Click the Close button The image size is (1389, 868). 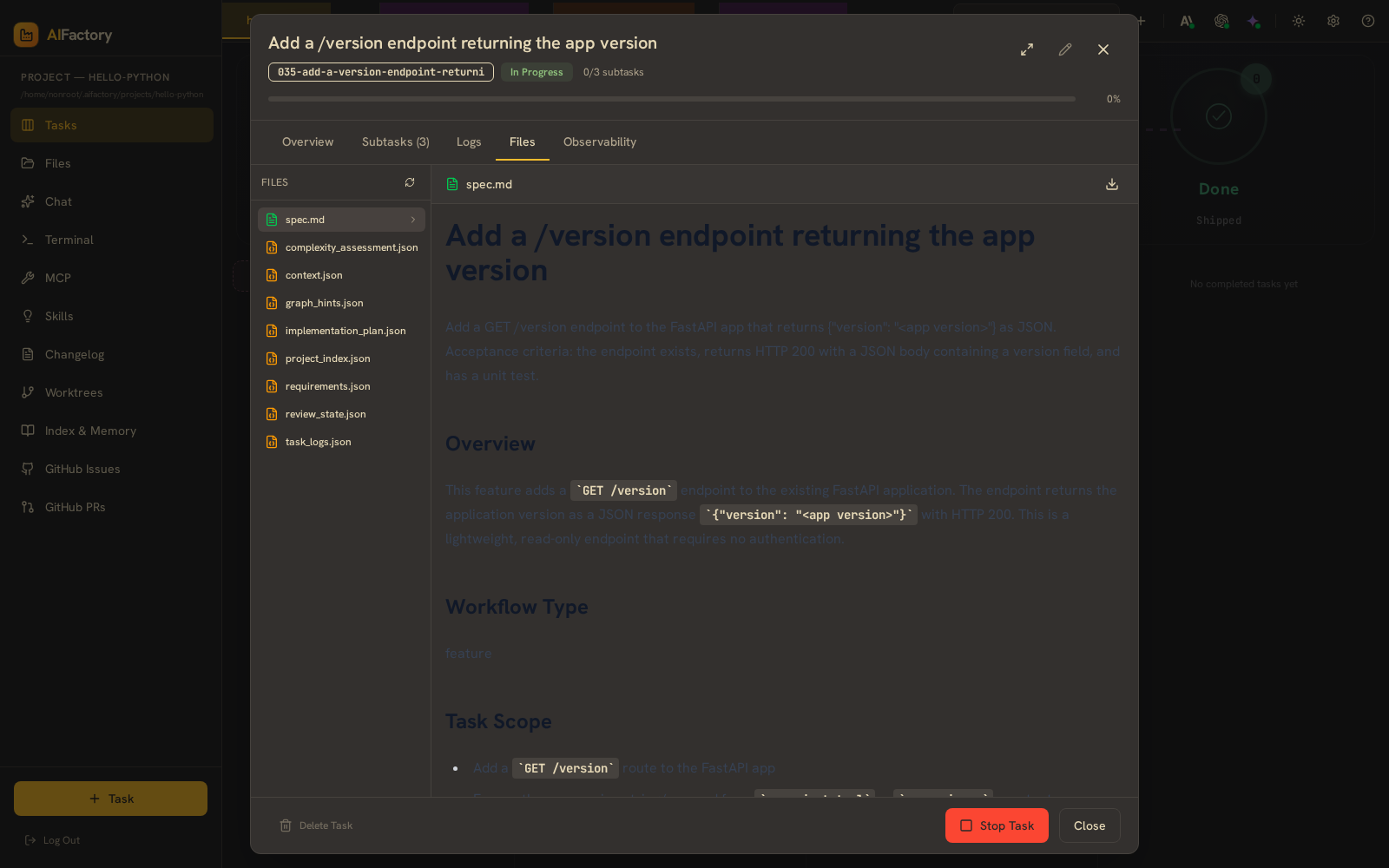coord(1089,825)
